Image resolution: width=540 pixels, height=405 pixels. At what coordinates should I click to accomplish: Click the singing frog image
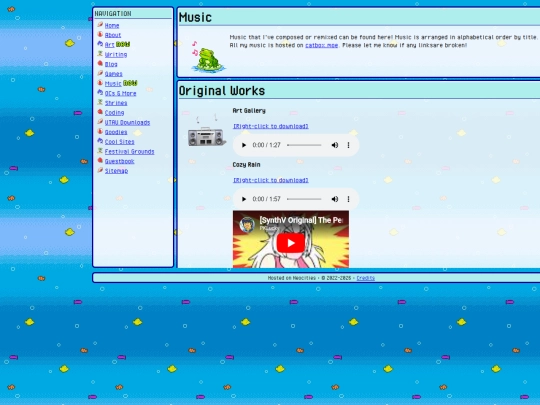point(208,57)
